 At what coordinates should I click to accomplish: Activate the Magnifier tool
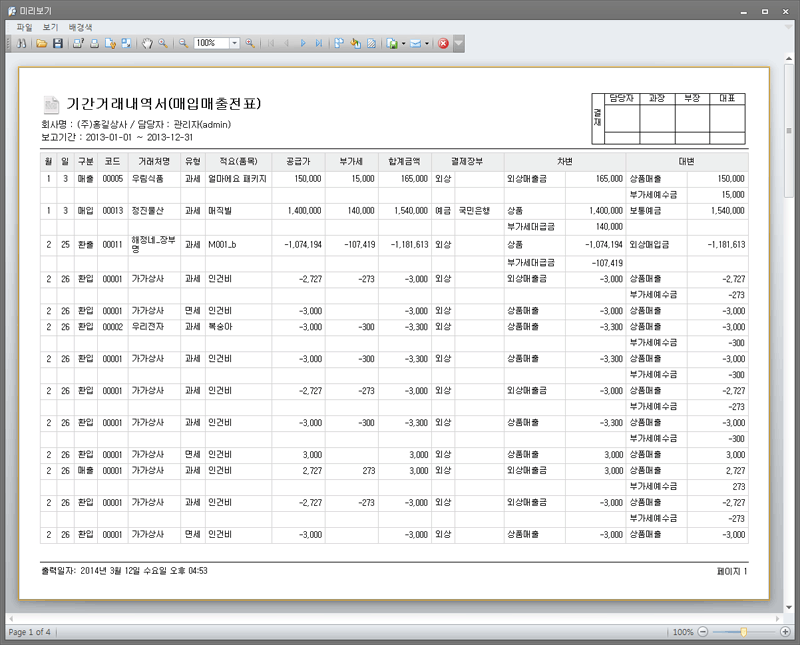162,44
